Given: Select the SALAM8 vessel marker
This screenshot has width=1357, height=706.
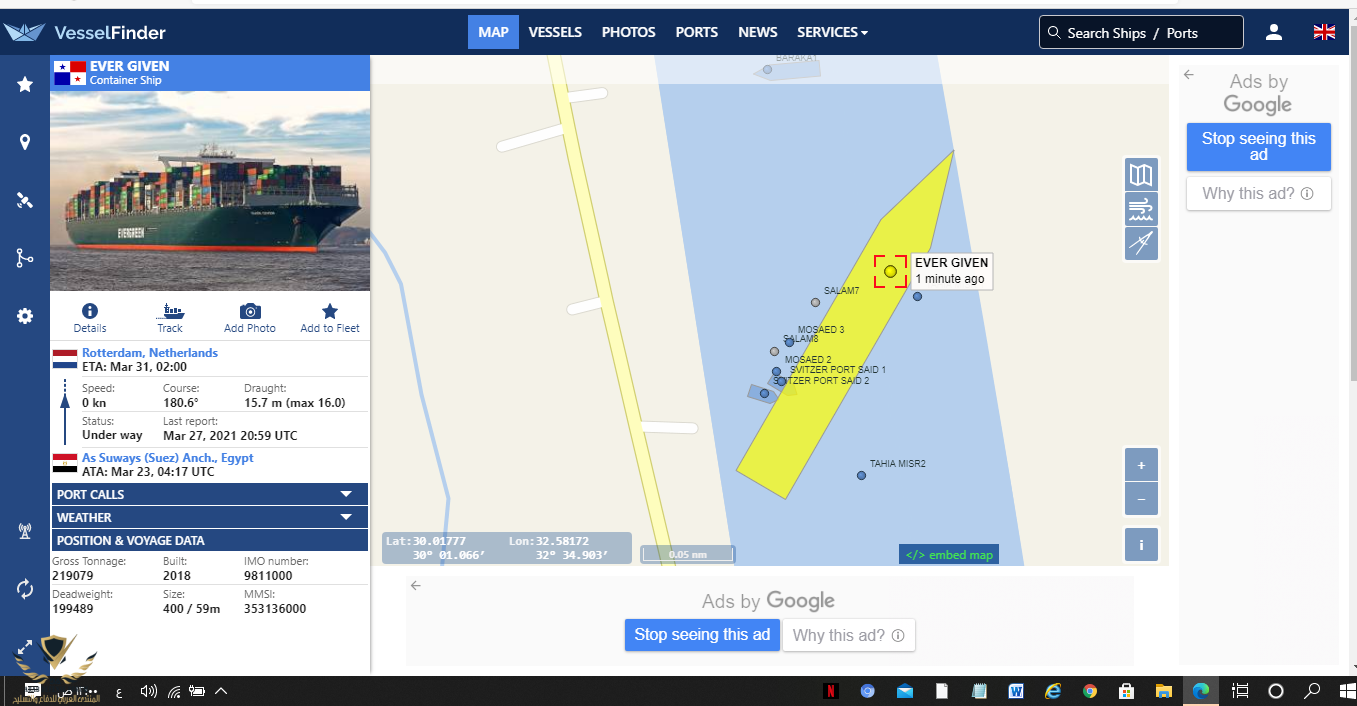Looking at the screenshot, I should [x=774, y=351].
